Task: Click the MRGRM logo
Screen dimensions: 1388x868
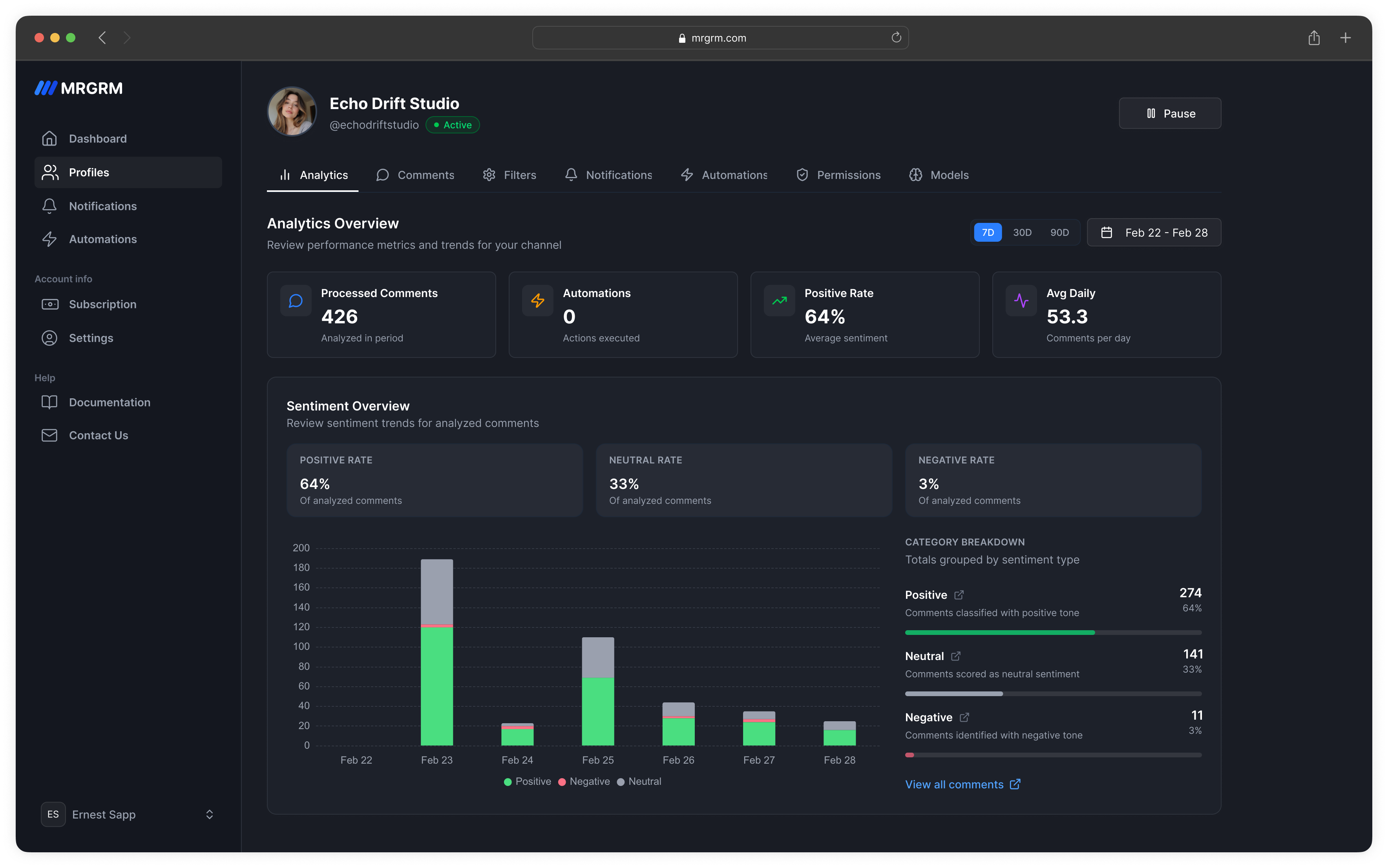Action: pyautogui.click(x=78, y=88)
